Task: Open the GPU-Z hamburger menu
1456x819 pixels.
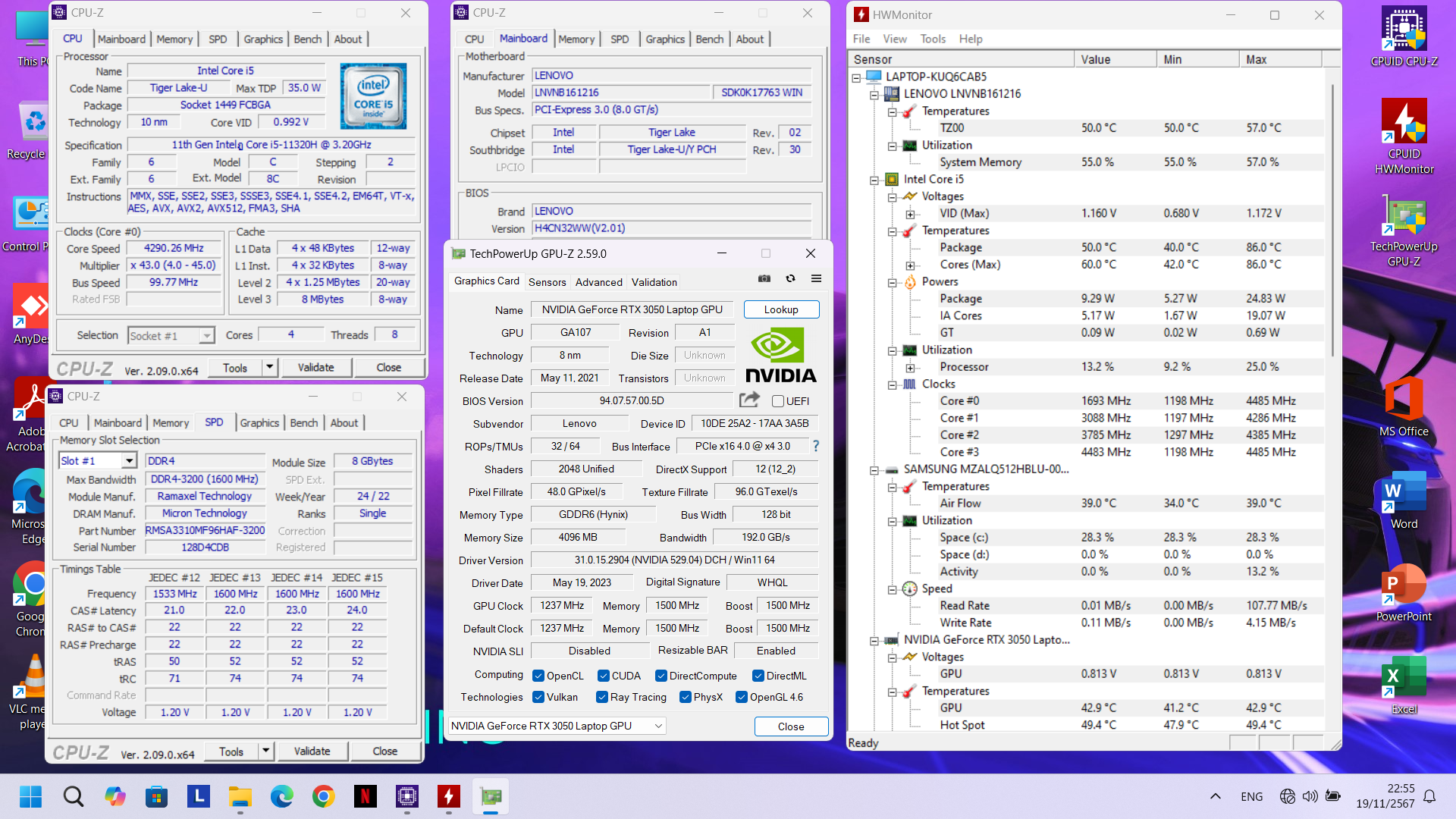Action: coord(817,279)
